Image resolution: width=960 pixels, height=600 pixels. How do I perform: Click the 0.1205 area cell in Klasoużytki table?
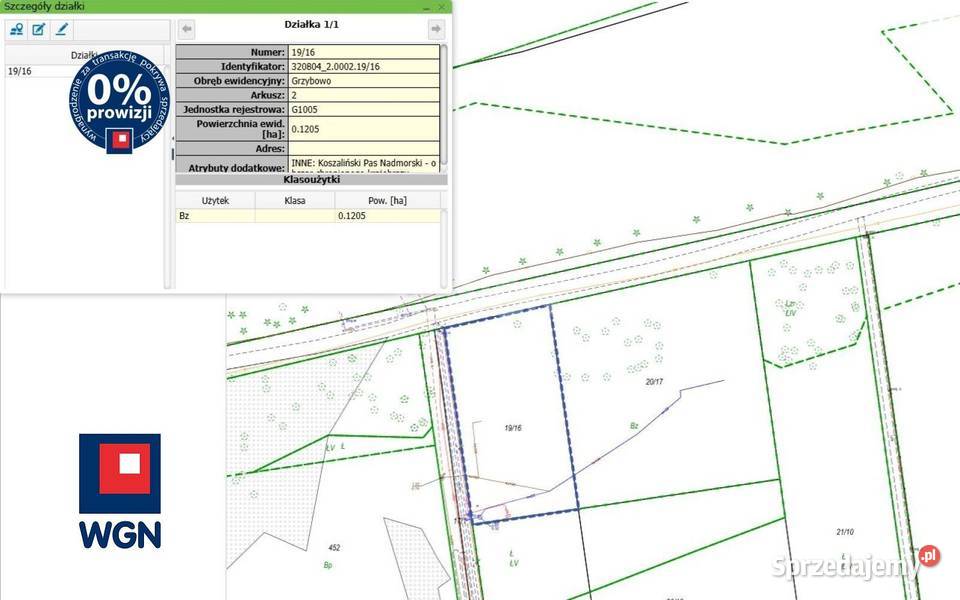387,216
